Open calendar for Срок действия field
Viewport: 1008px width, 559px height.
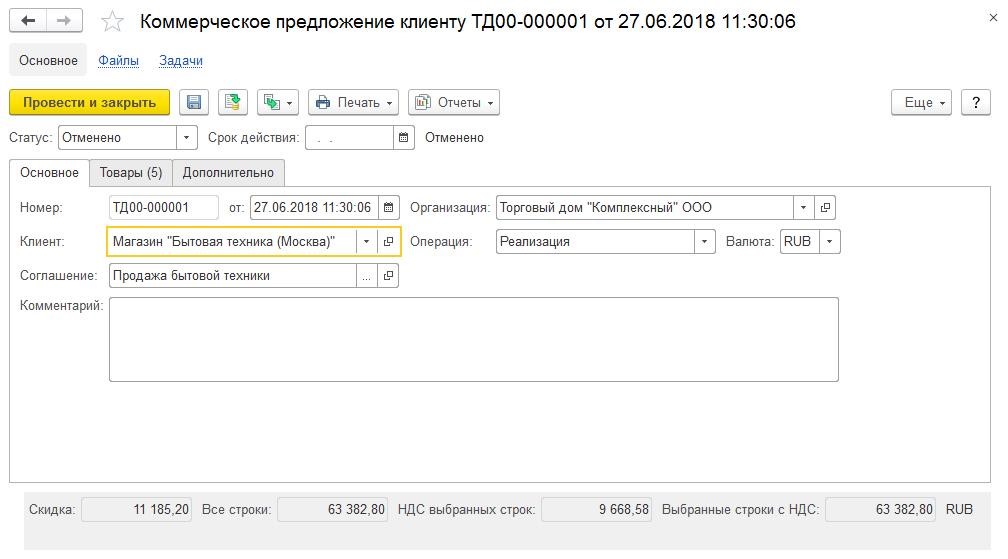404,138
